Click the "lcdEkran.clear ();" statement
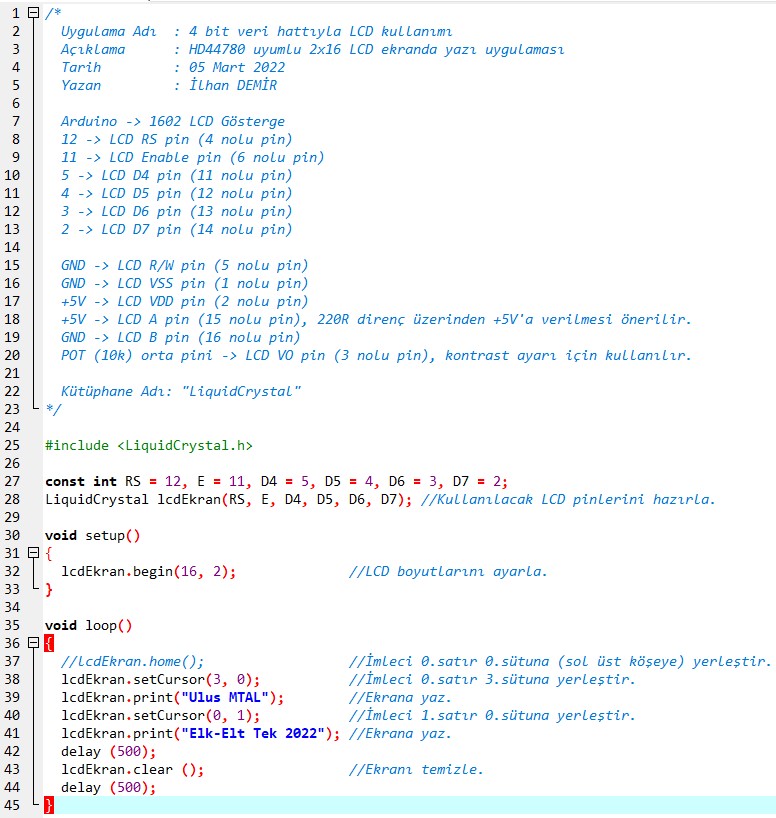 coord(133,769)
